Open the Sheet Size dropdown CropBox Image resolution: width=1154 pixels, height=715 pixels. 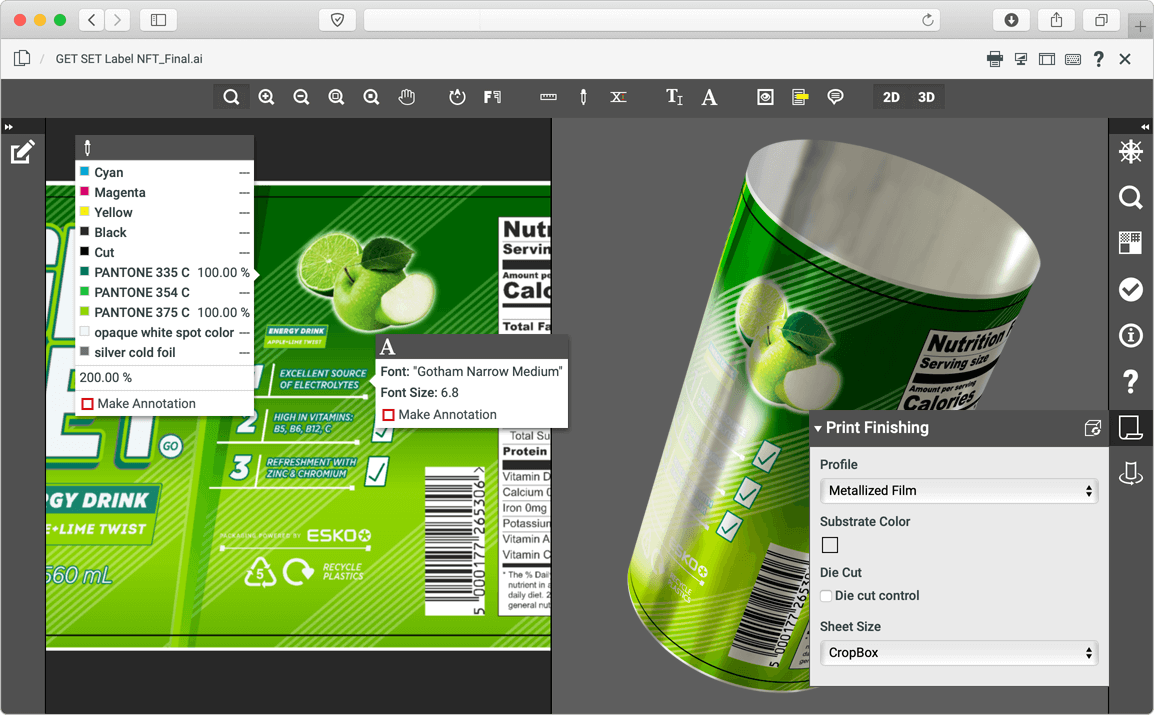959,652
